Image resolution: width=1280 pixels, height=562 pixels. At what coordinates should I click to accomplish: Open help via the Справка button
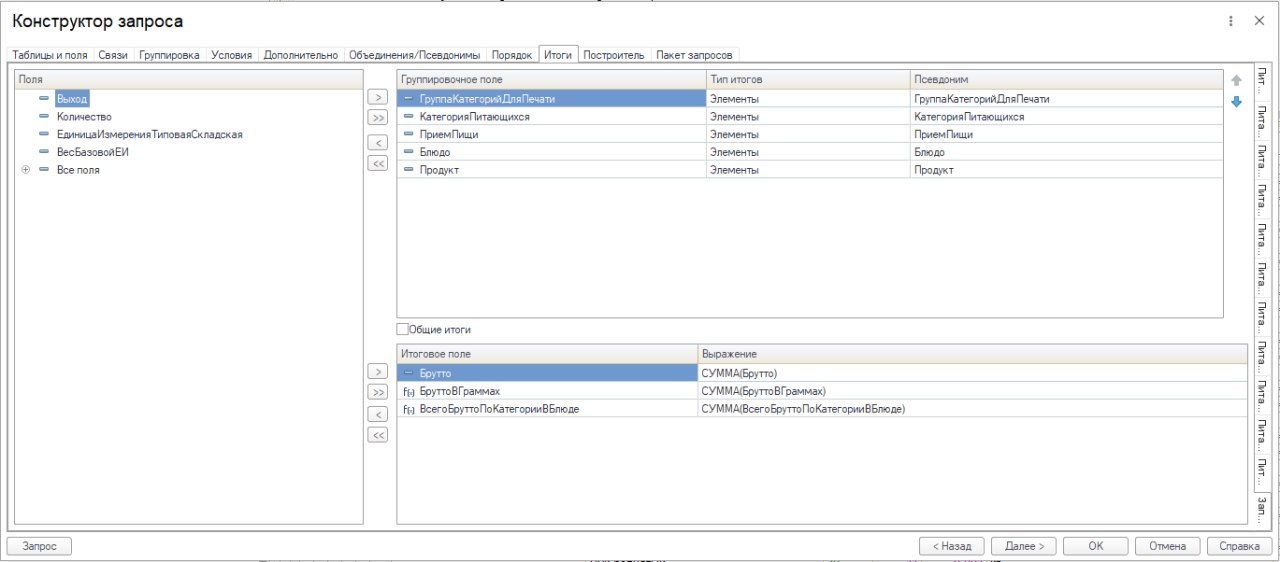click(x=1240, y=546)
